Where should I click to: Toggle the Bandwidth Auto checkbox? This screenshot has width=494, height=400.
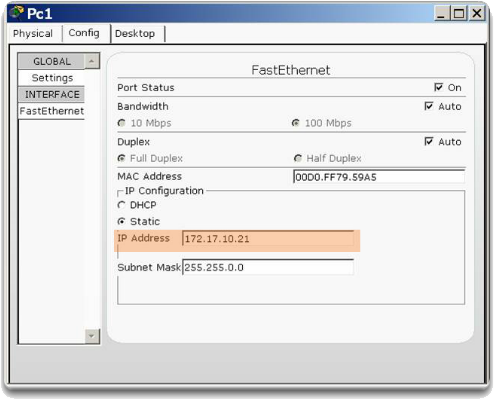(429, 106)
